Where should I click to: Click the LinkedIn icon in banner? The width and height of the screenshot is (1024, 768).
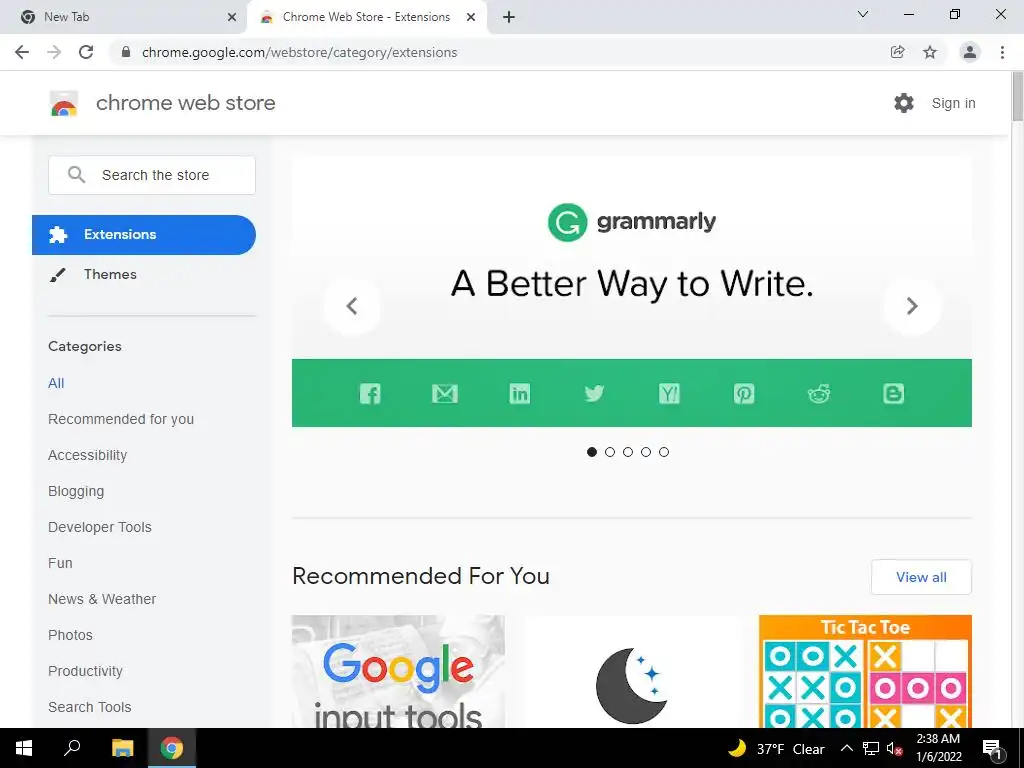coord(520,394)
